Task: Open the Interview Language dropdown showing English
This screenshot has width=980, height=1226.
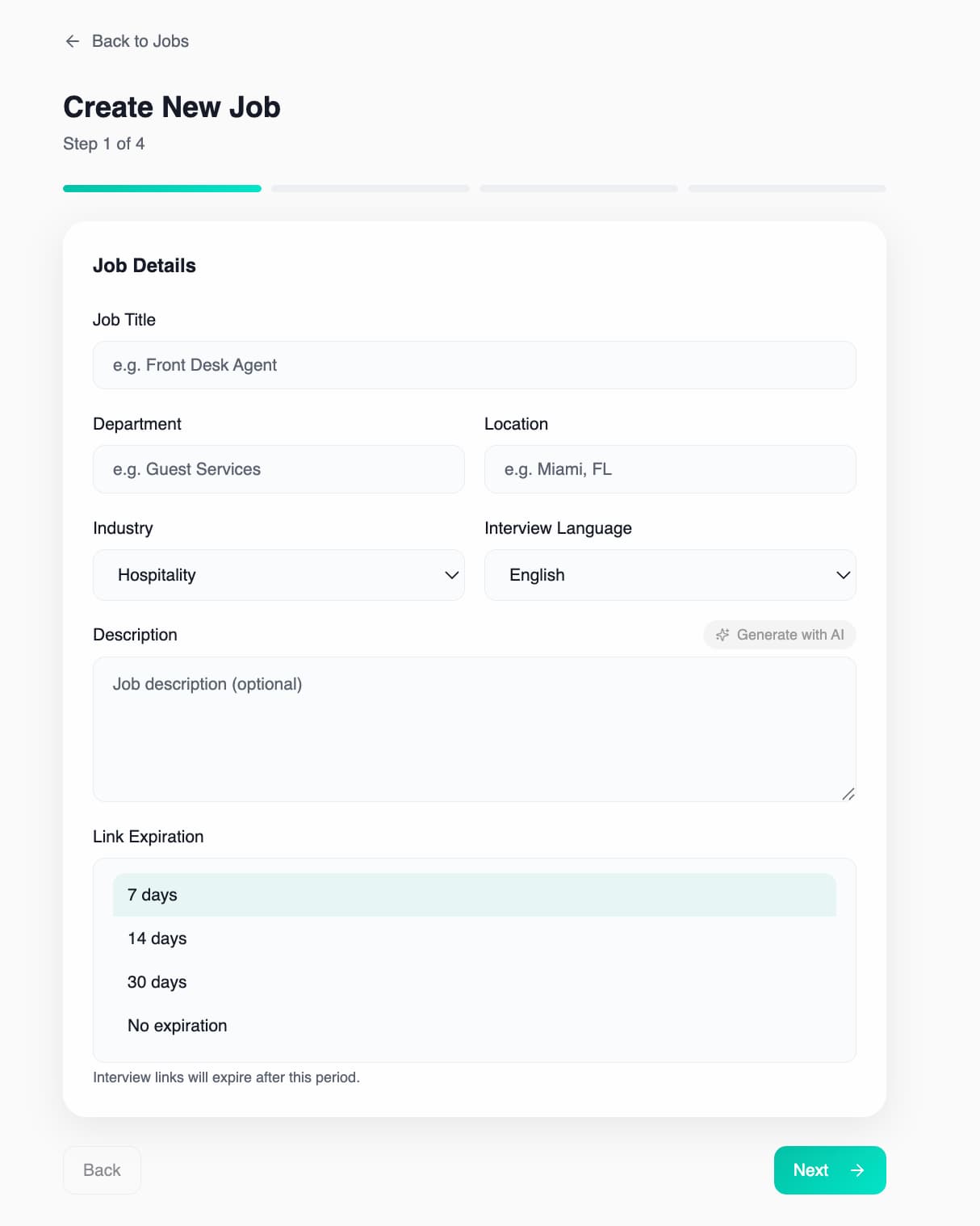Action: pyautogui.click(x=670, y=575)
